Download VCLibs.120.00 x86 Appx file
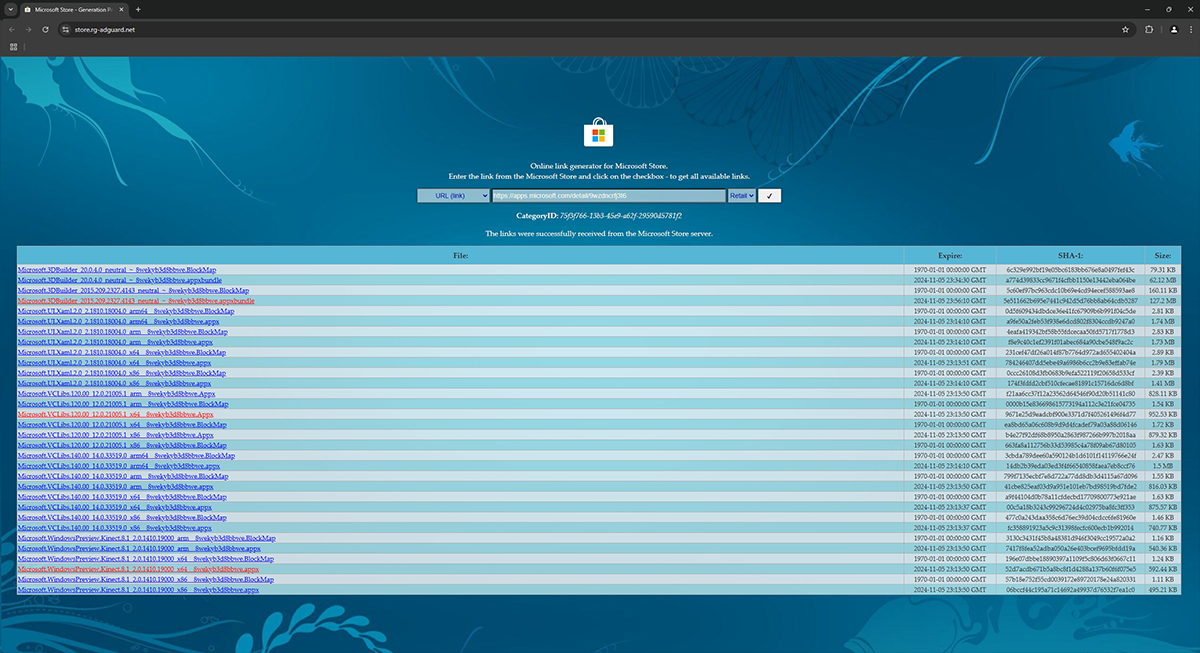Viewport: 1200px width, 653px height. (116, 435)
